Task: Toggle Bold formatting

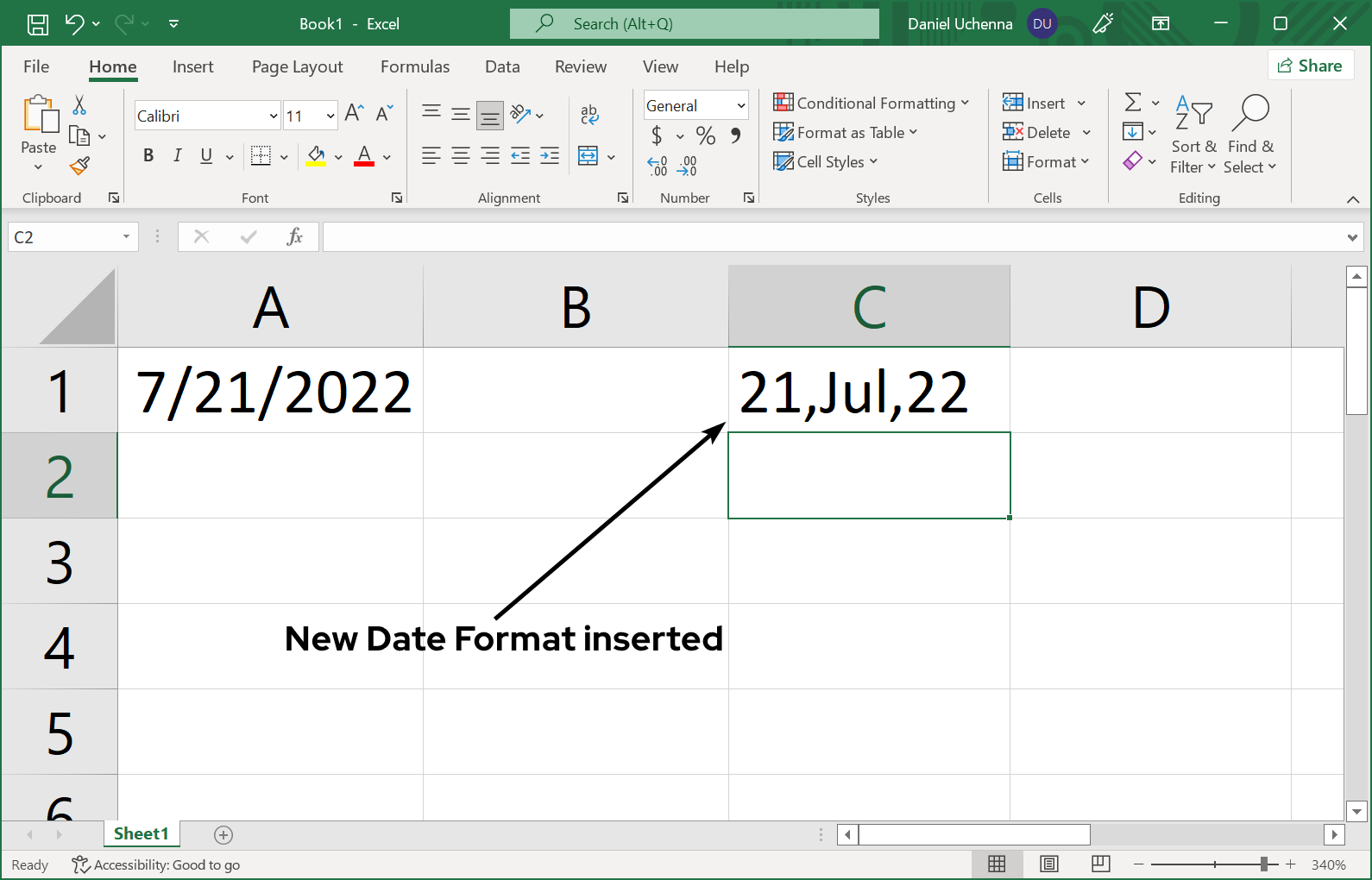Action: click(148, 155)
